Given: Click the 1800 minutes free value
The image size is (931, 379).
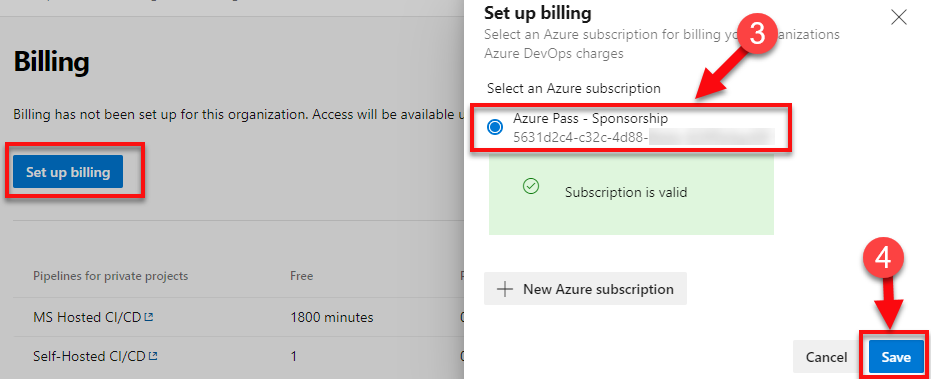Looking at the screenshot, I should point(331,317).
